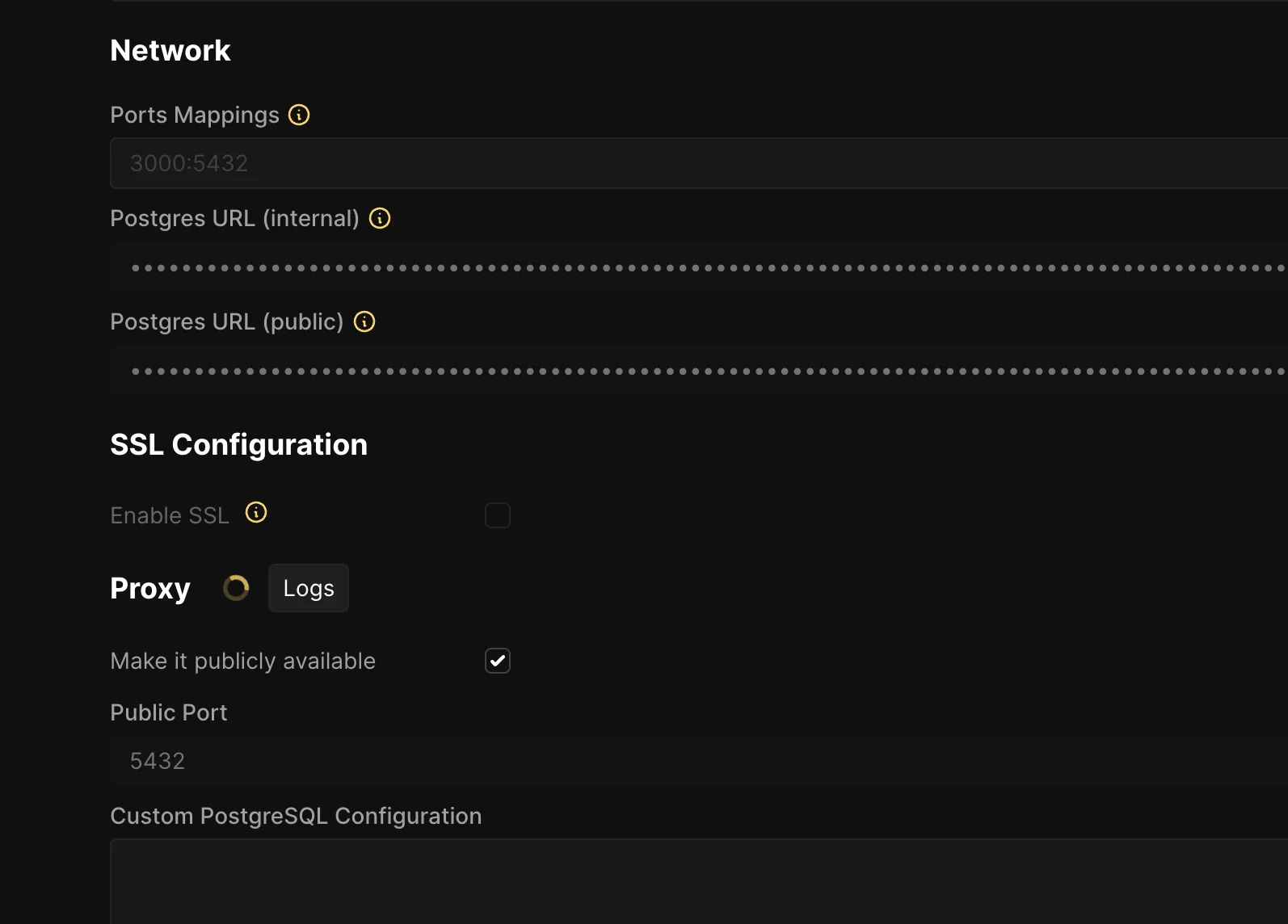Click the Ports Mappings label
Viewport: 1288px width, 924px height.
tap(195, 115)
